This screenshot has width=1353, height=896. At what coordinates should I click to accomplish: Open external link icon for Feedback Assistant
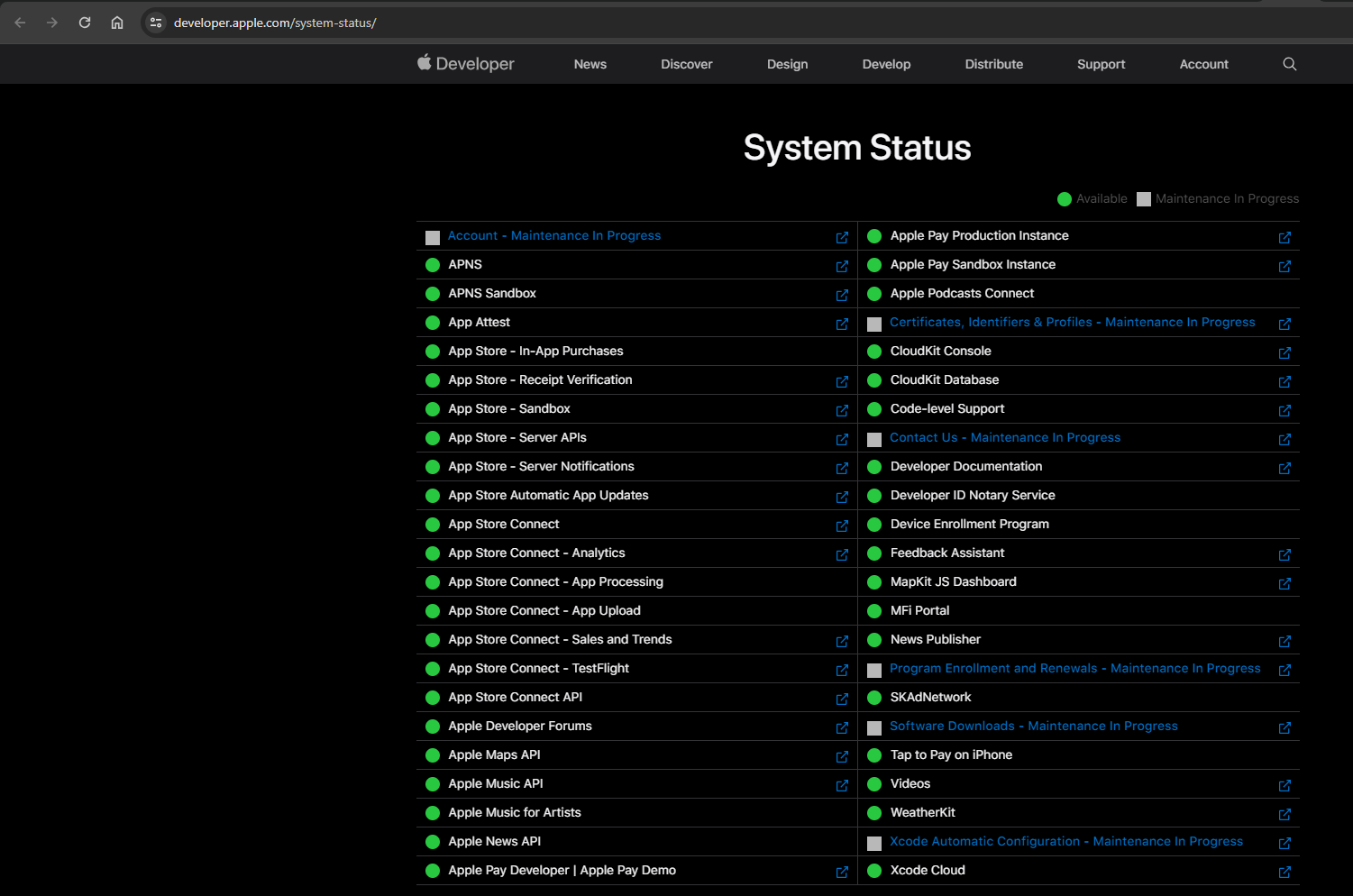[x=1284, y=554]
